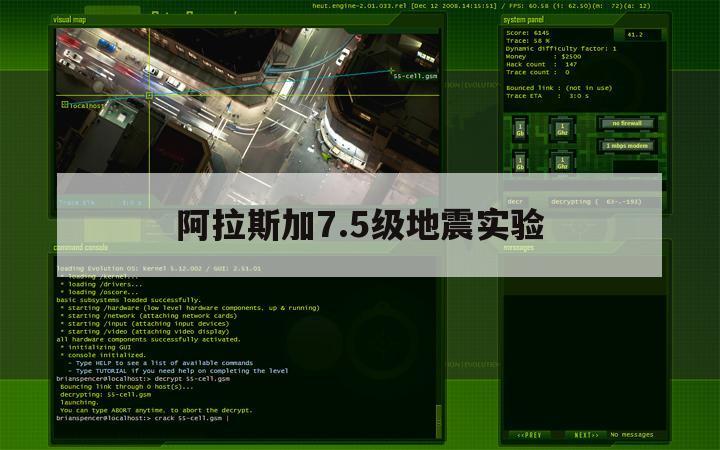Select the upper 1 Ghz CPU chip

click(x=562, y=129)
